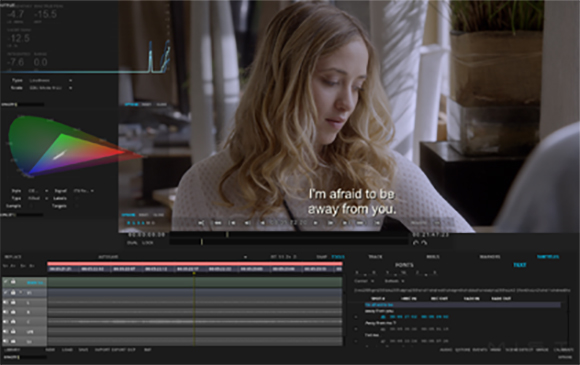Click the lower scrub bar beside DUAL LOCK

tap(290, 242)
